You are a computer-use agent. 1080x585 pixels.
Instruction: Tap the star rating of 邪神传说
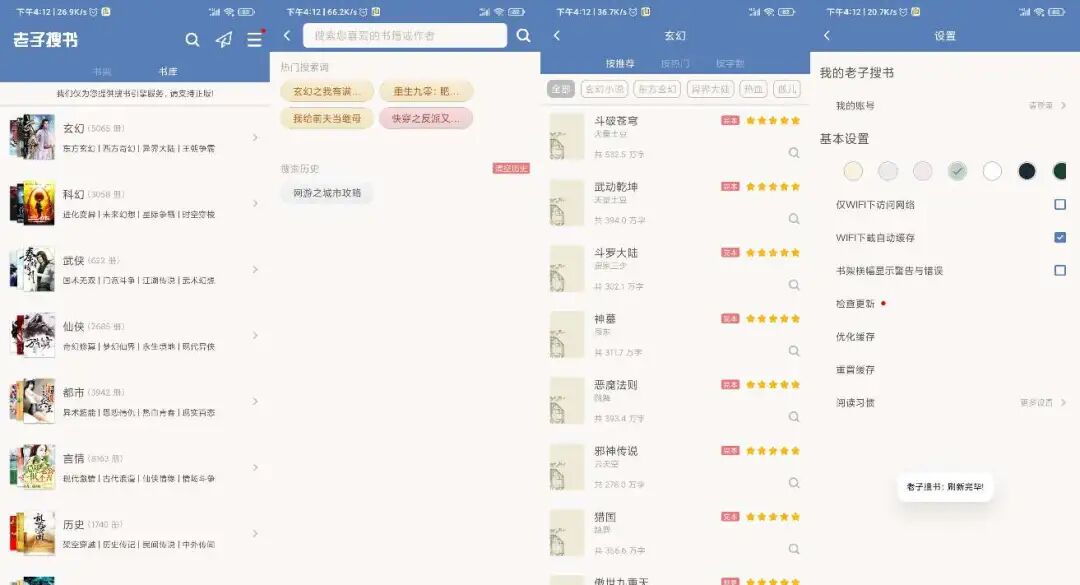click(773, 451)
